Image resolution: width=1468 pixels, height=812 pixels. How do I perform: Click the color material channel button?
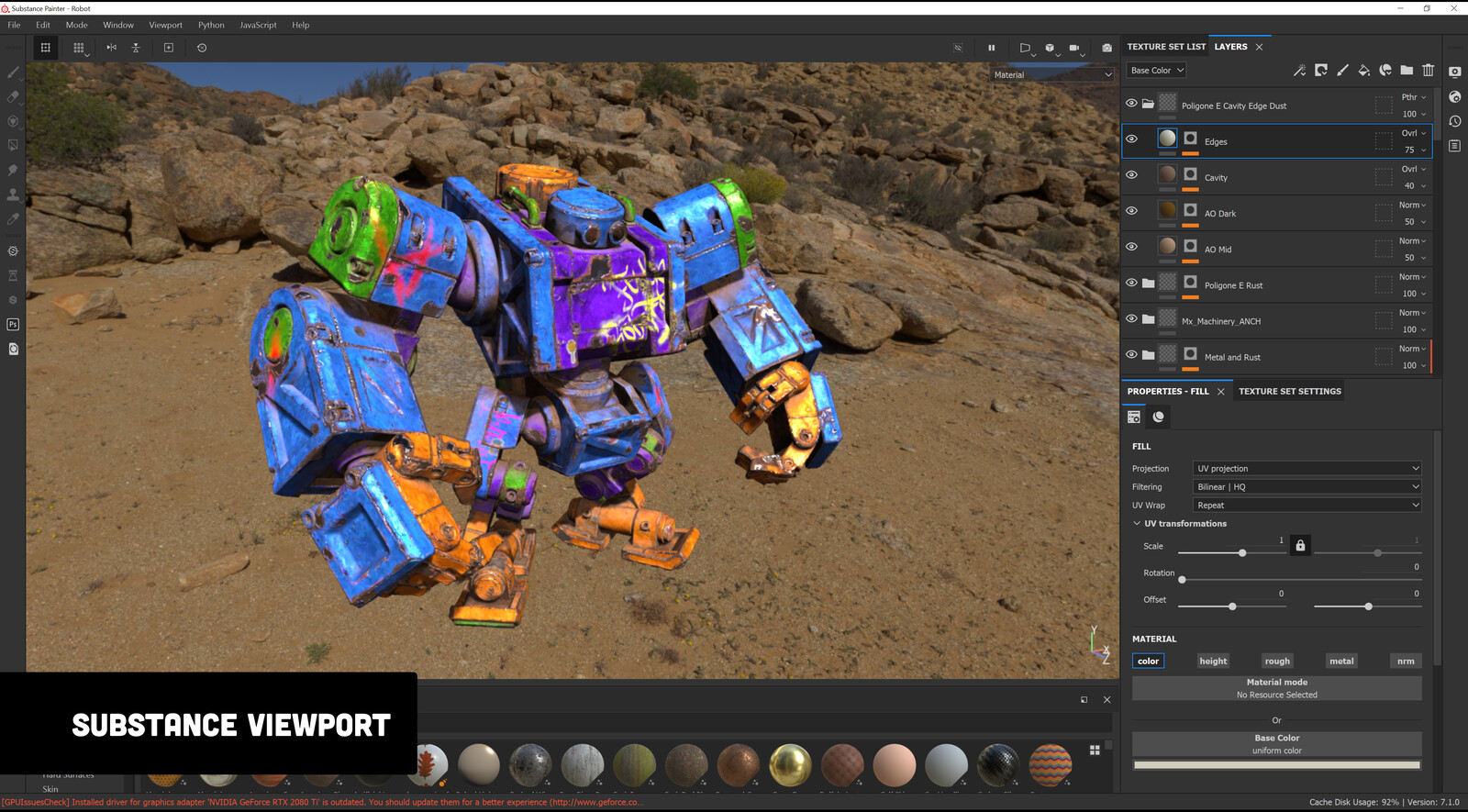[1148, 661]
